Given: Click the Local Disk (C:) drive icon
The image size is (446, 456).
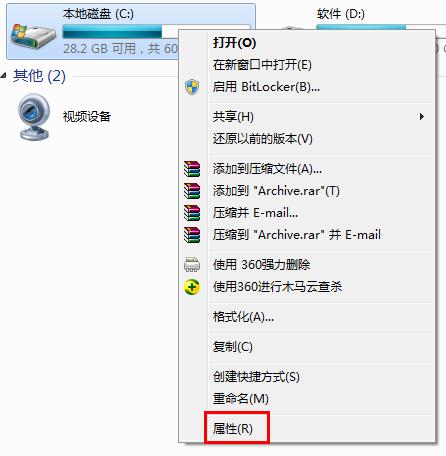Looking at the screenshot, I should (x=33, y=36).
